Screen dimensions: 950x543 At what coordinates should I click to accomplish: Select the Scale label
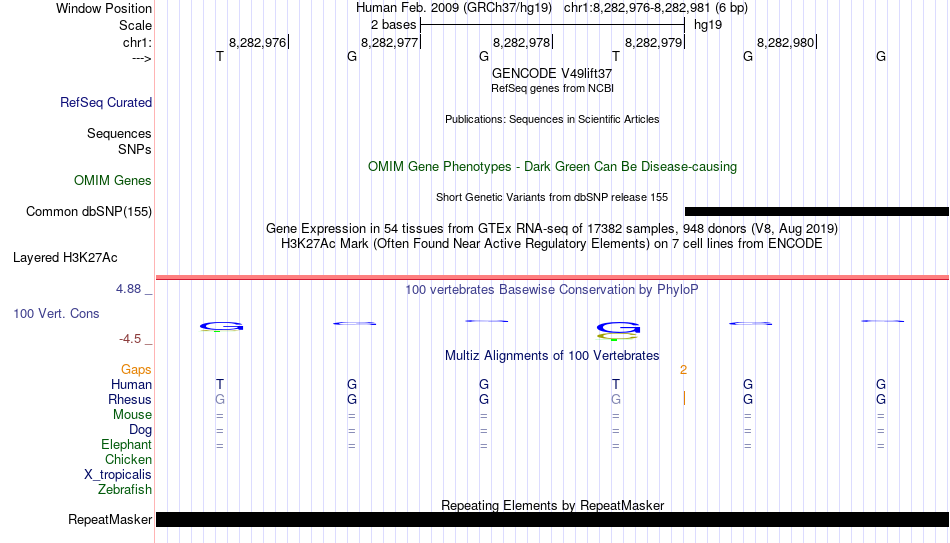[136, 25]
